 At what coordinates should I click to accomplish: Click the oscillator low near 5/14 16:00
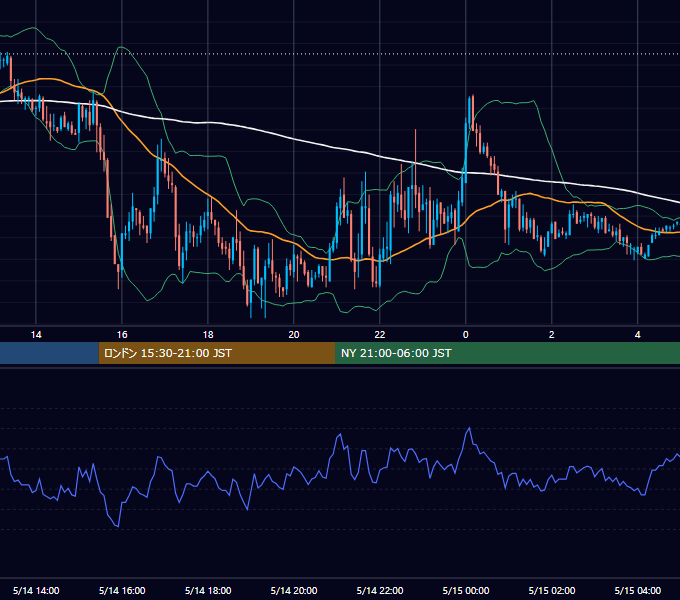118,526
